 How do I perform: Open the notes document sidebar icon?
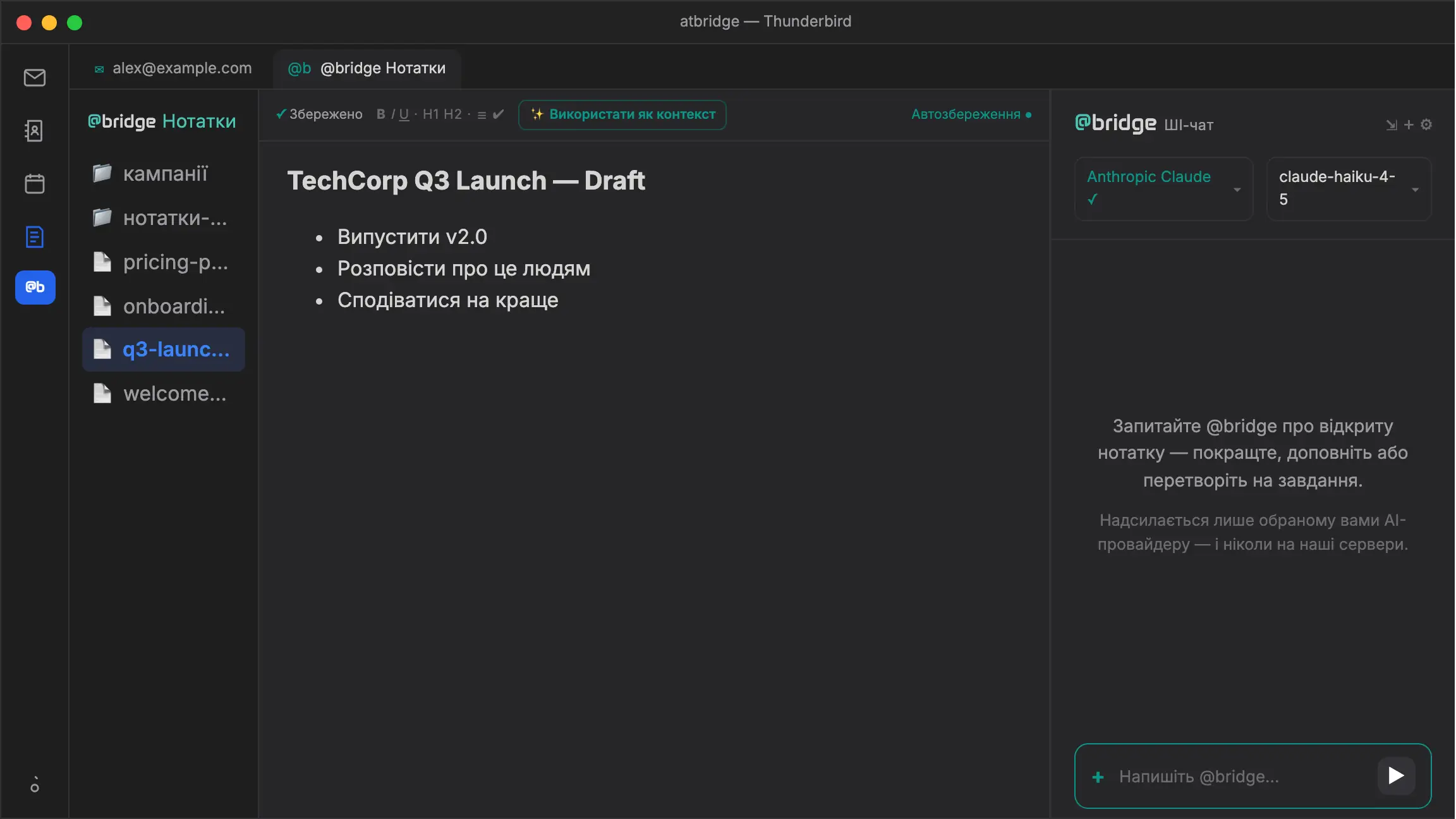point(35,237)
